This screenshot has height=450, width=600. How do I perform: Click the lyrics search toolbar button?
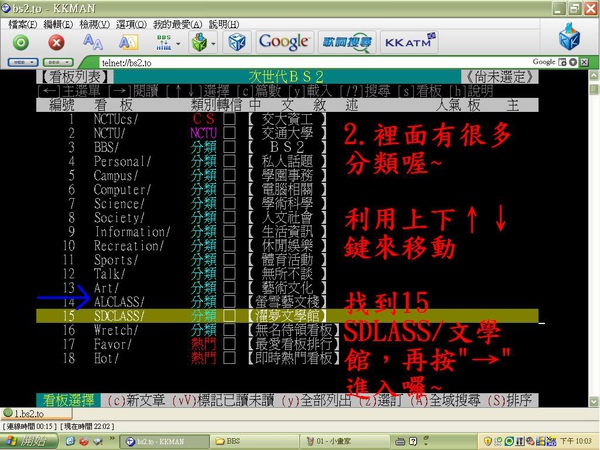point(347,42)
